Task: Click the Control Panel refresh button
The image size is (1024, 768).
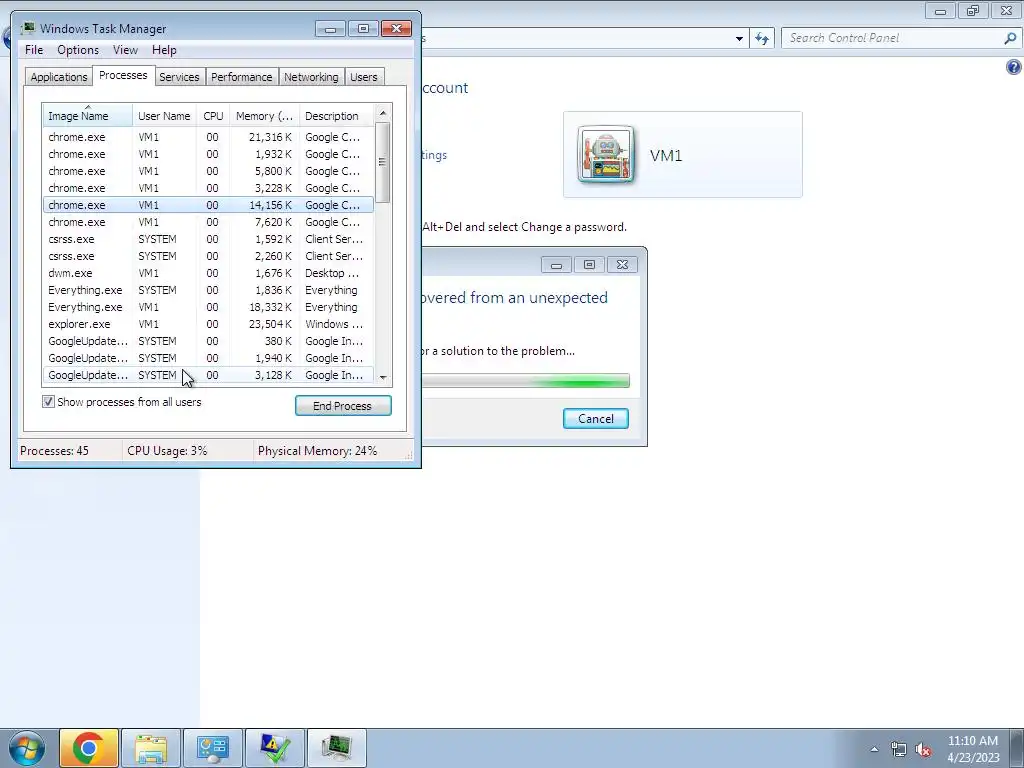Action: click(762, 38)
